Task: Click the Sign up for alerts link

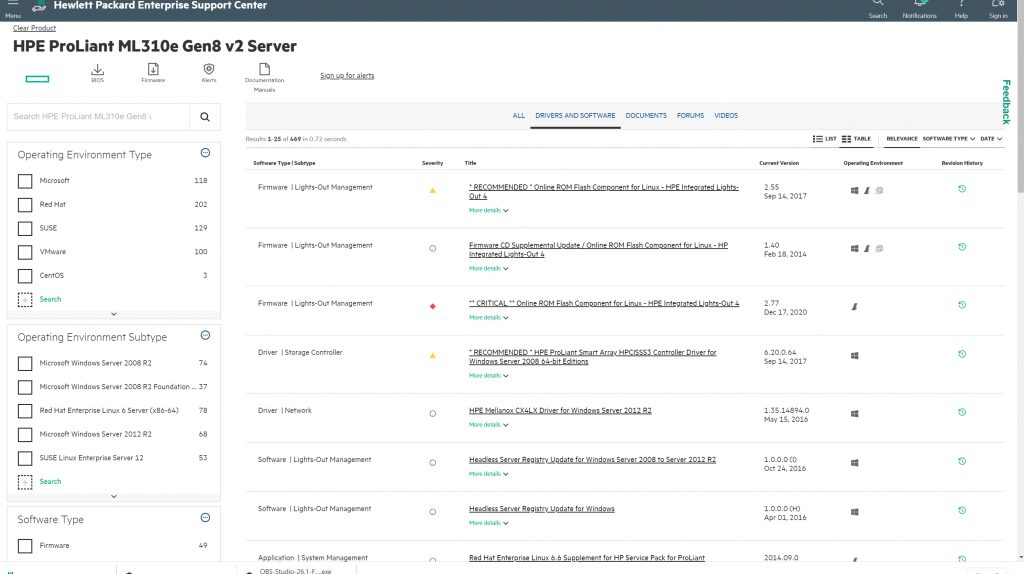Action: 347,76
